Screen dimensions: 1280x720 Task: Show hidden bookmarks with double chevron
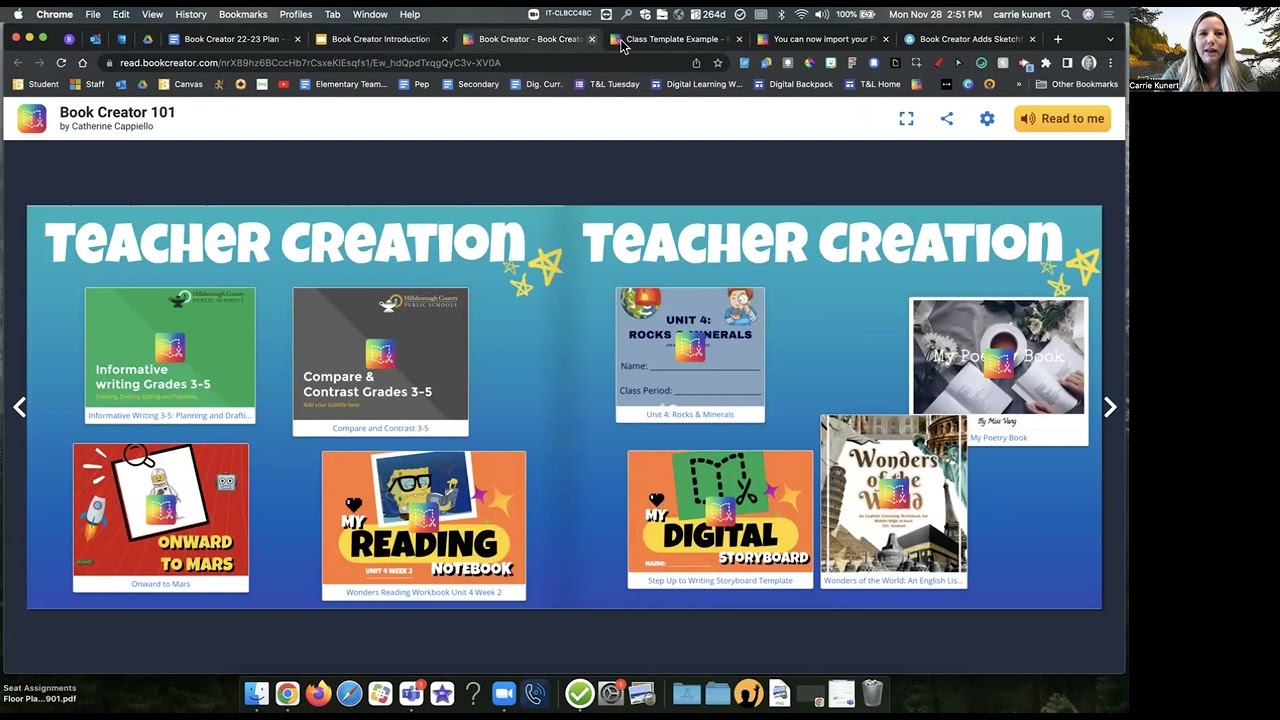click(1019, 84)
